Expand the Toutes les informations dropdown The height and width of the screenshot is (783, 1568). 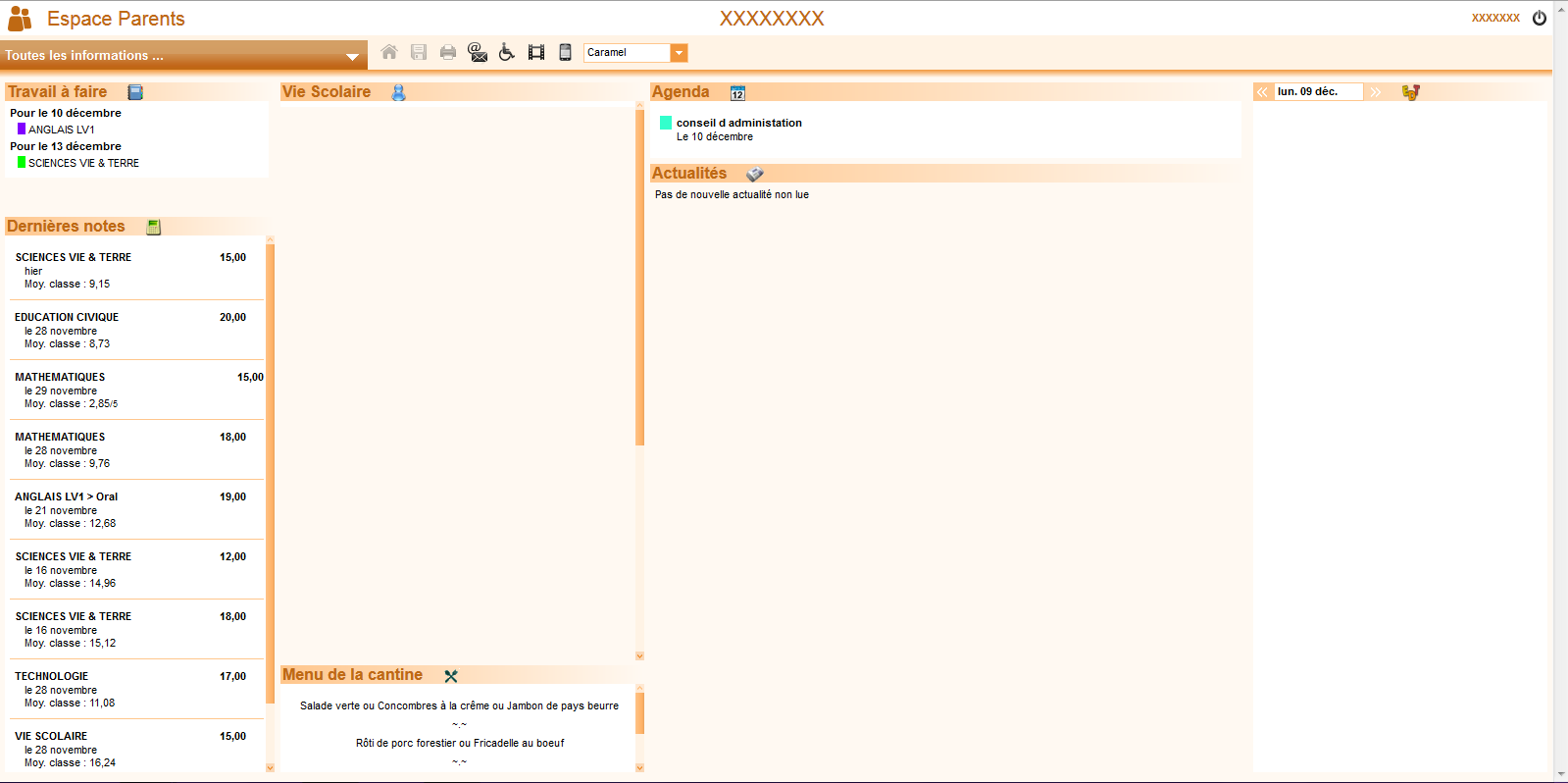click(352, 56)
